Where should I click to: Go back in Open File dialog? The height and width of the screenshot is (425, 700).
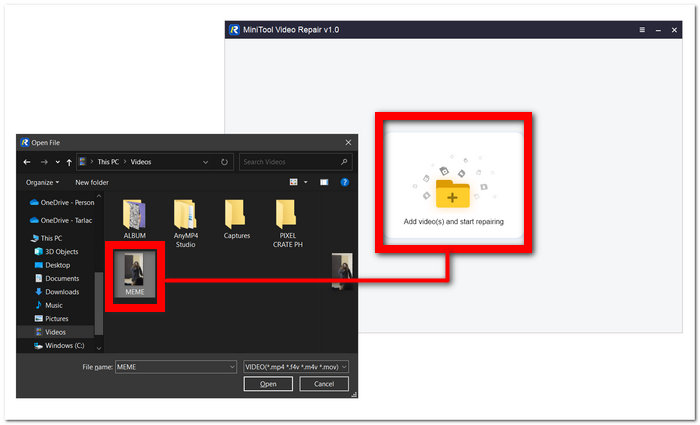[27, 162]
